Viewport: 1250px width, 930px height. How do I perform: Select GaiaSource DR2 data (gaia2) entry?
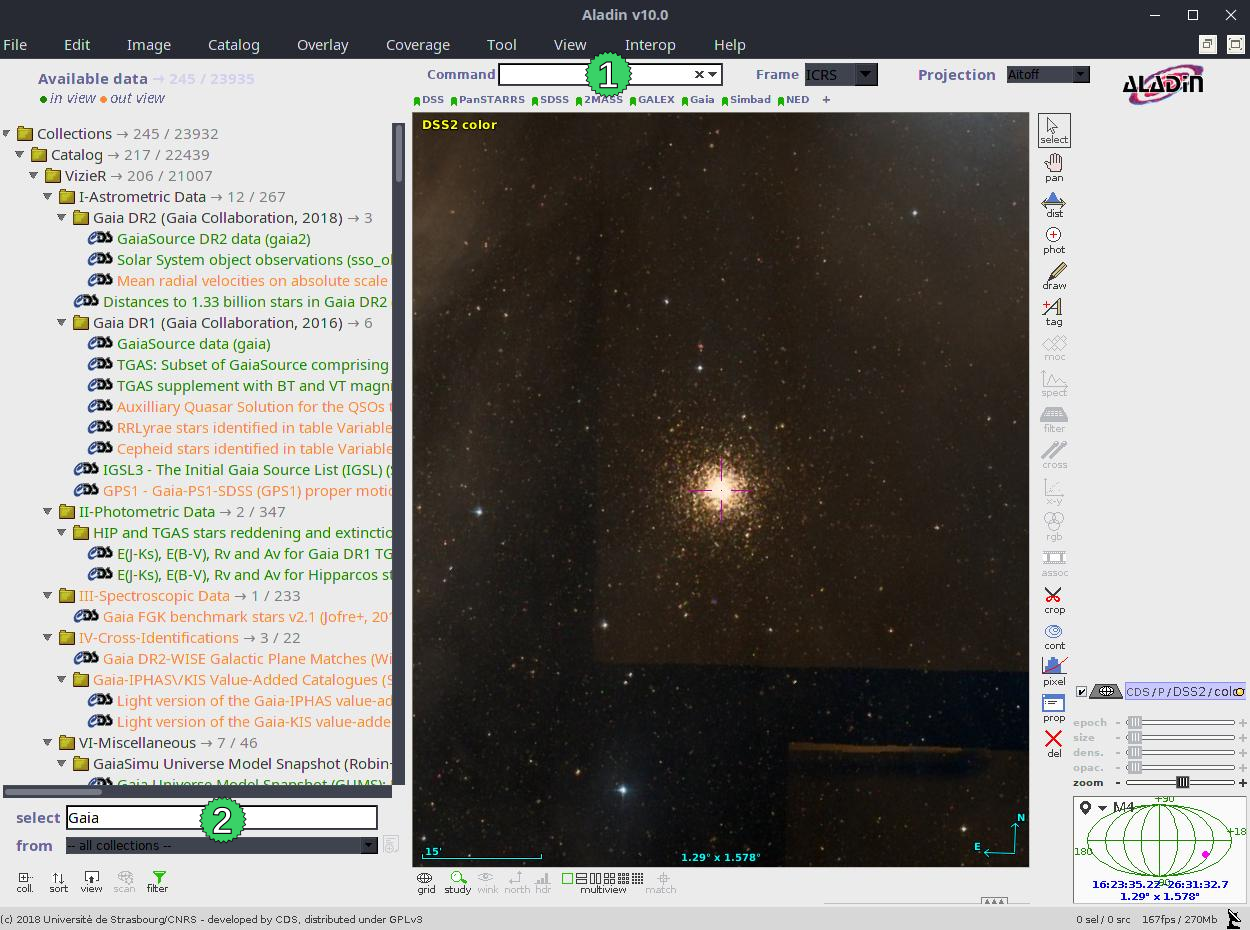pos(214,238)
